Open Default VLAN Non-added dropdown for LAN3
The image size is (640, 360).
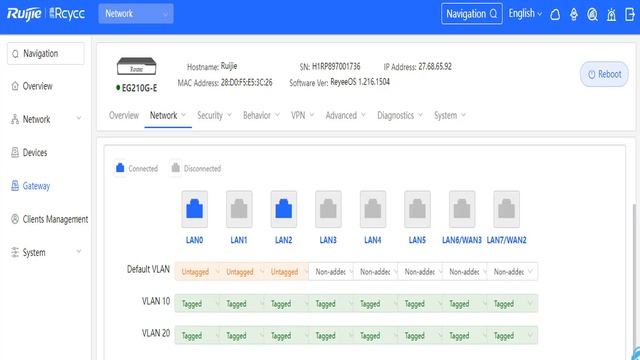tap(331, 271)
